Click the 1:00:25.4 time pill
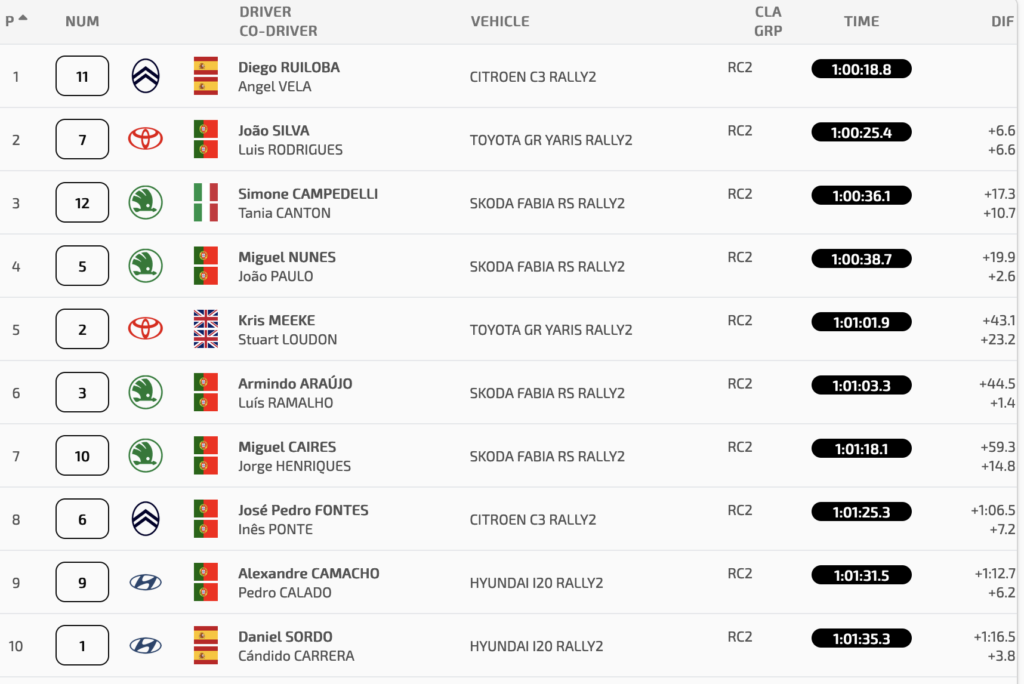The image size is (1024, 684). pos(861,133)
